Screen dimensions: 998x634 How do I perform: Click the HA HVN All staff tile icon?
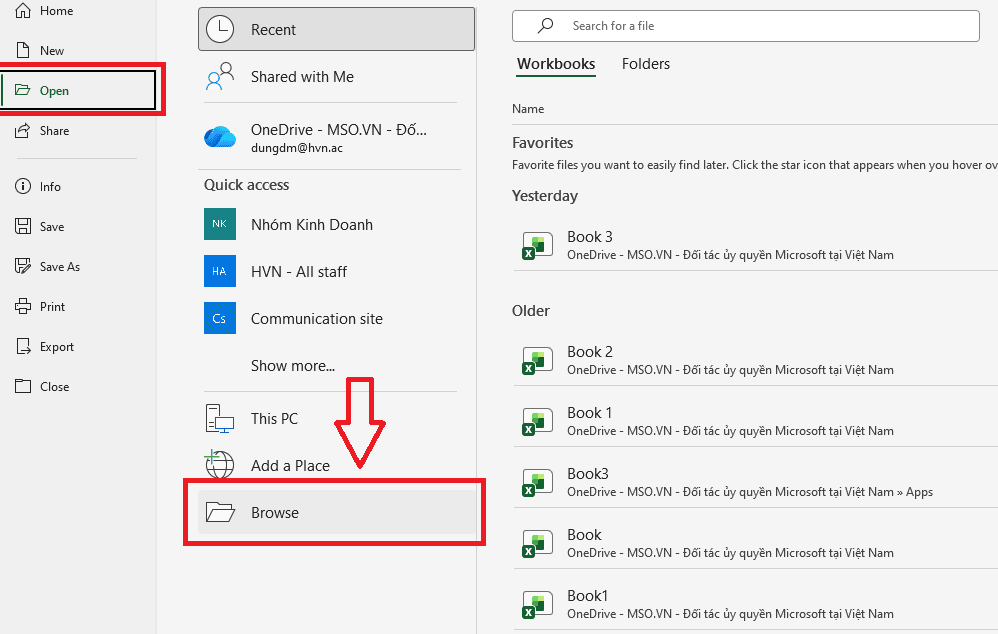click(x=220, y=271)
